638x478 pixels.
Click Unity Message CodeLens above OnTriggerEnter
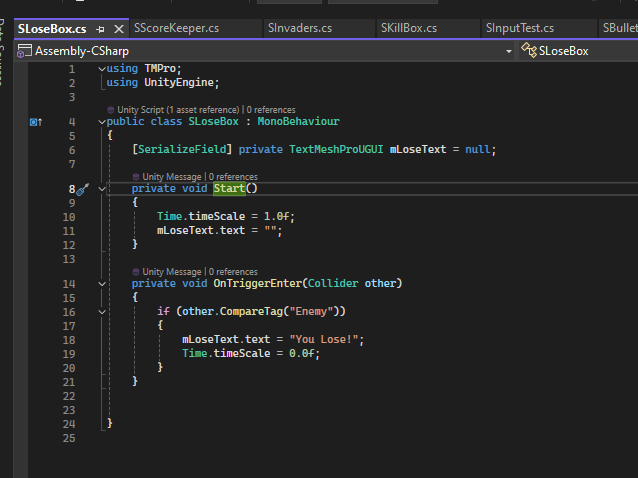[172, 272]
